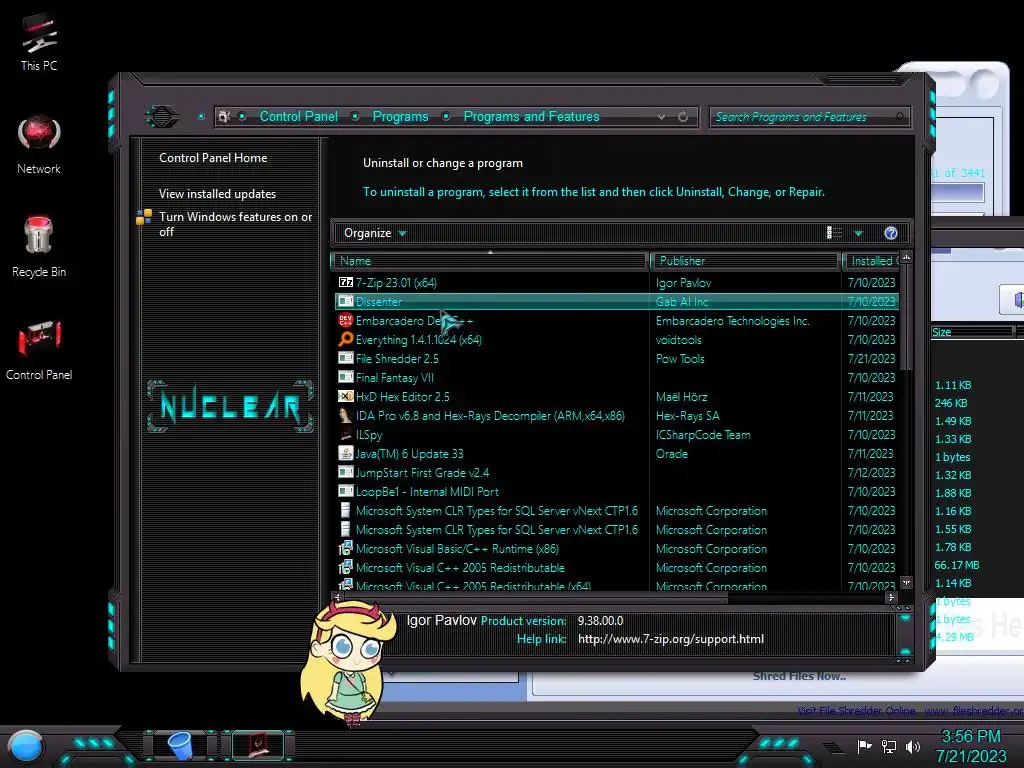
Task: Open the This PC desktop icon
Action: (x=39, y=42)
